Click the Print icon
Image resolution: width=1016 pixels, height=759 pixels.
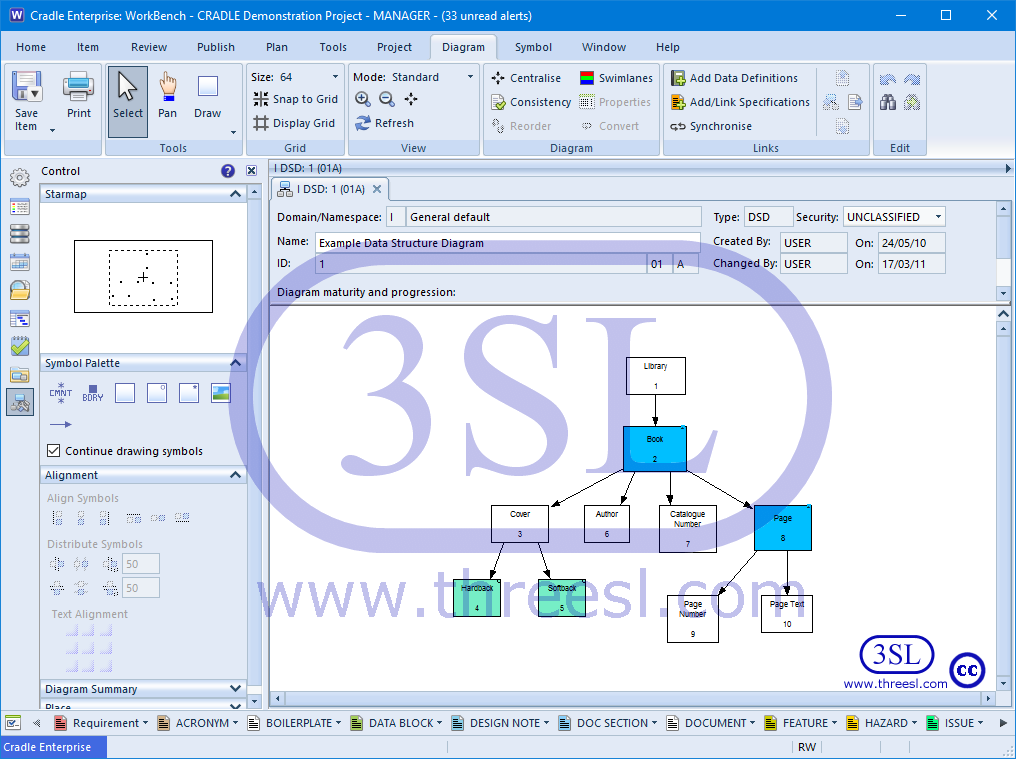click(78, 86)
